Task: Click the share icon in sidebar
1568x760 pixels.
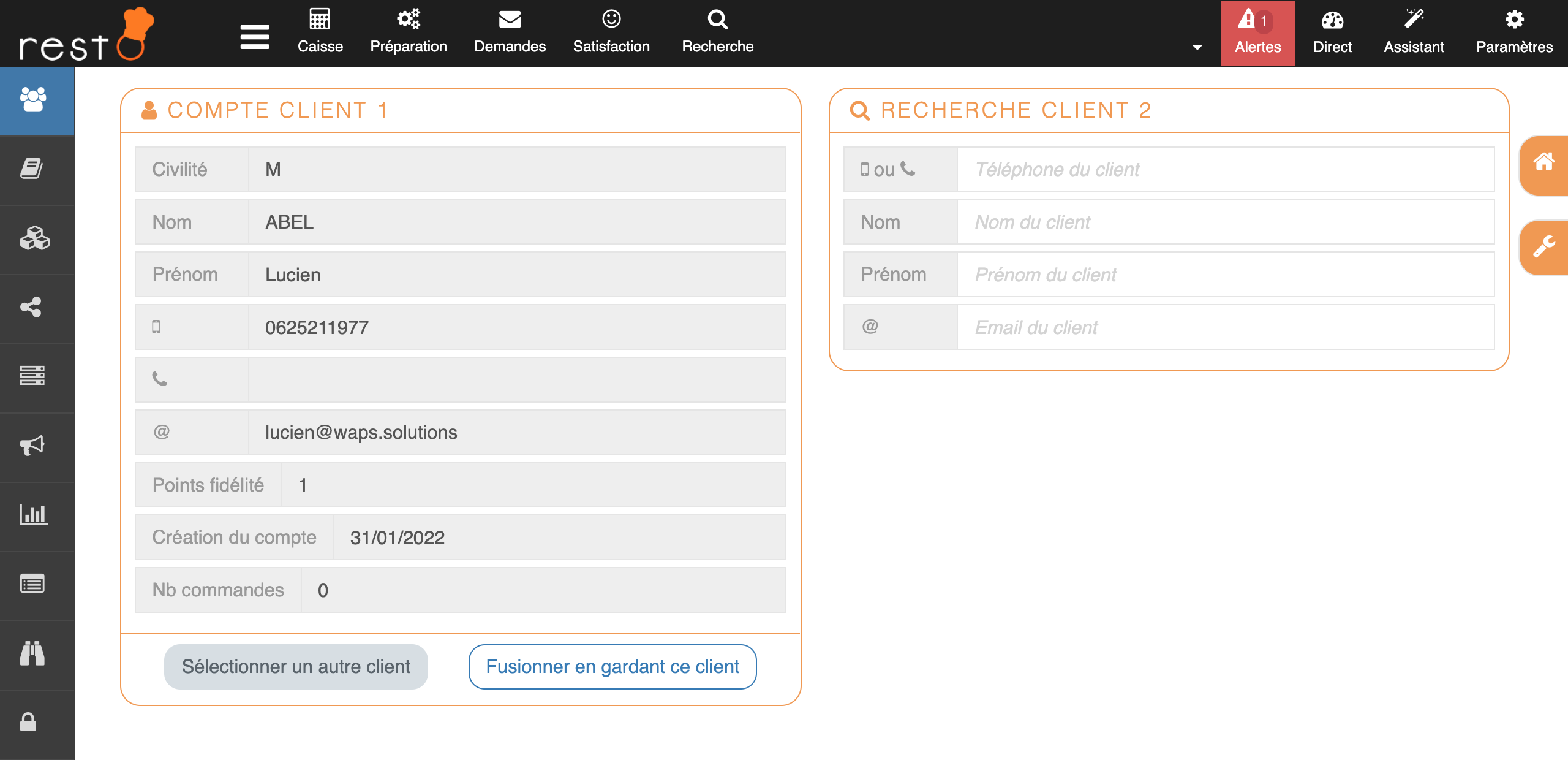Action: [32, 307]
